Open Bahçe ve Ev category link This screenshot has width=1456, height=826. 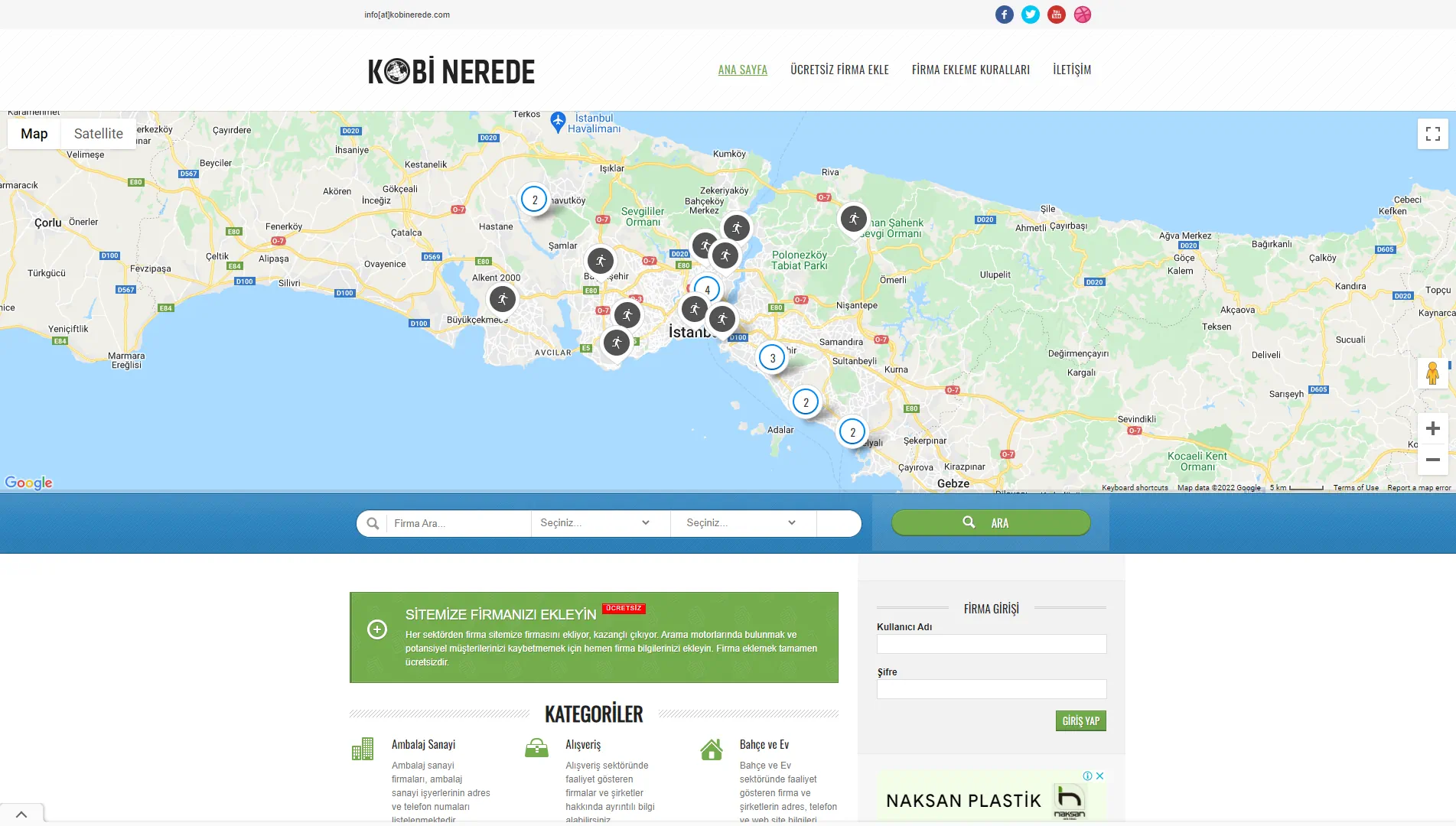coord(764,745)
